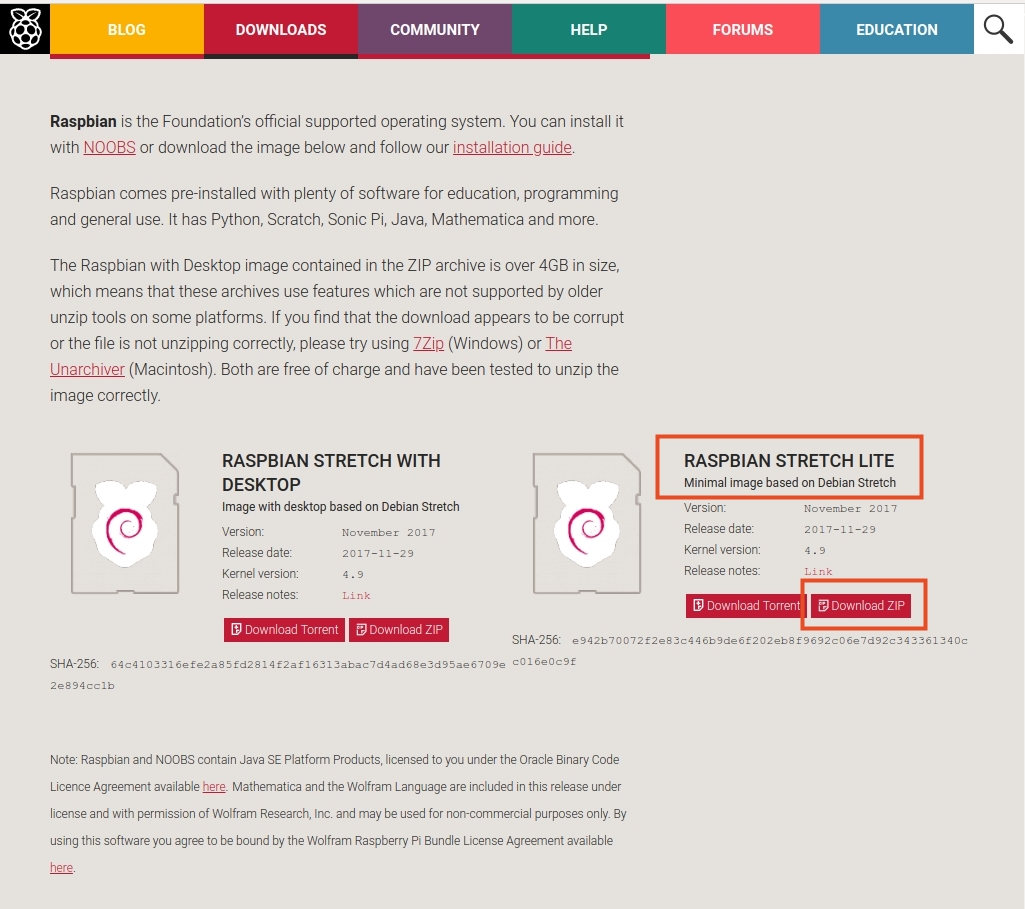
Task: Download Torrent for Raspbian Stretch Lite
Action: click(746, 606)
